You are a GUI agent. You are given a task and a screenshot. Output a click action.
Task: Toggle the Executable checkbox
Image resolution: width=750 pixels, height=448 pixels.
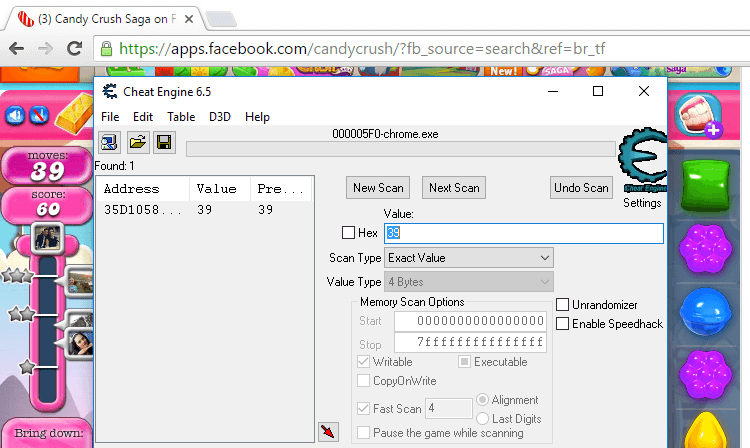[x=464, y=361]
